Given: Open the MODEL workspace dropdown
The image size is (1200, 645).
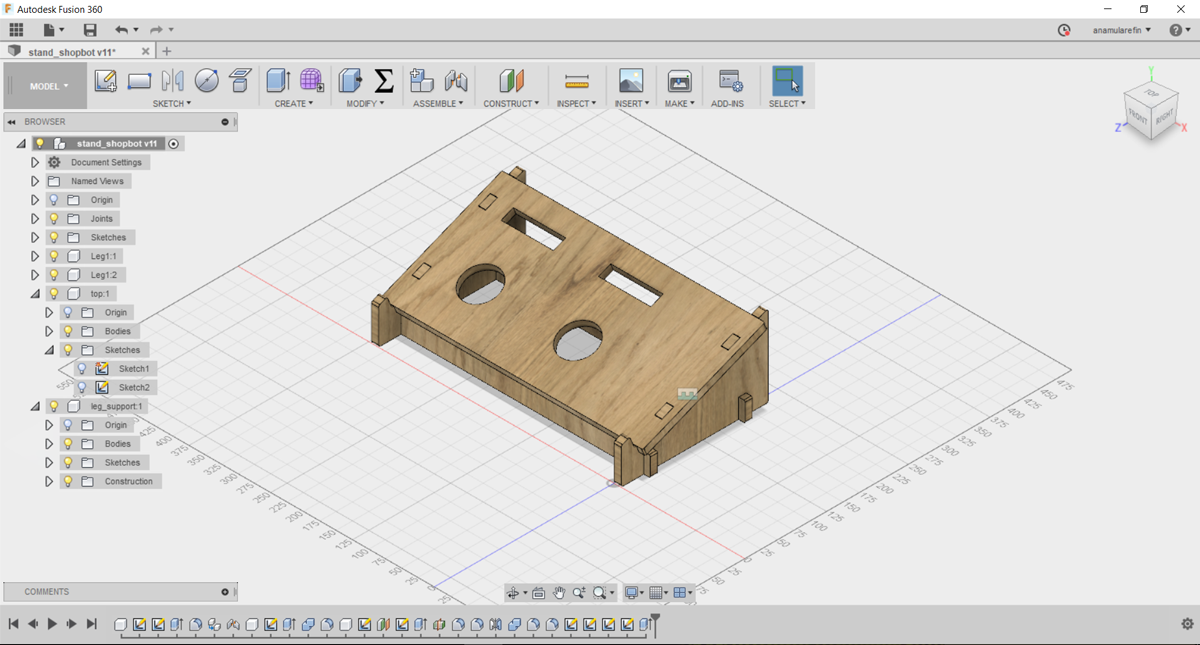Looking at the screenshot, I should pos(49,86).
